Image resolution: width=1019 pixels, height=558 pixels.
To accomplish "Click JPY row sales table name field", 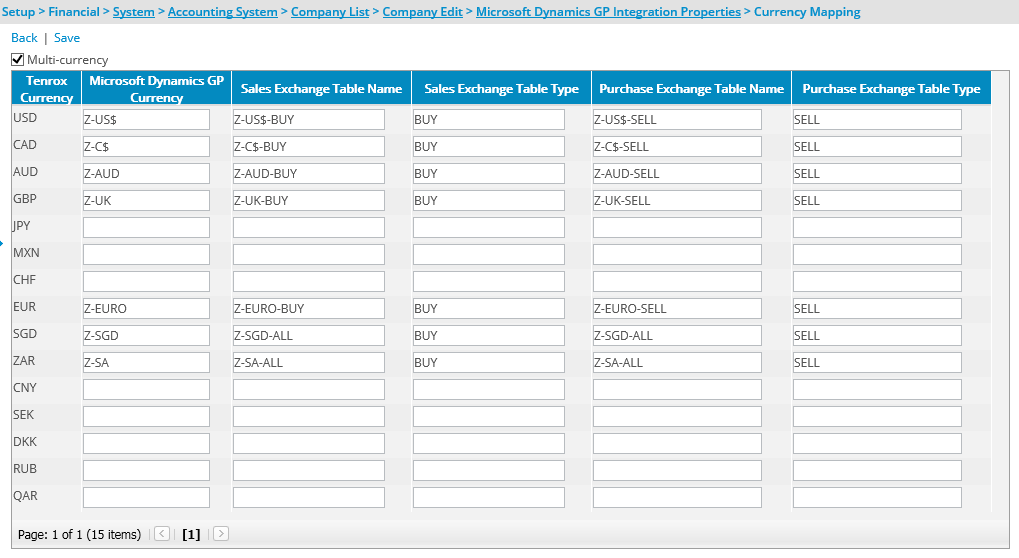I will click(309, 227).
